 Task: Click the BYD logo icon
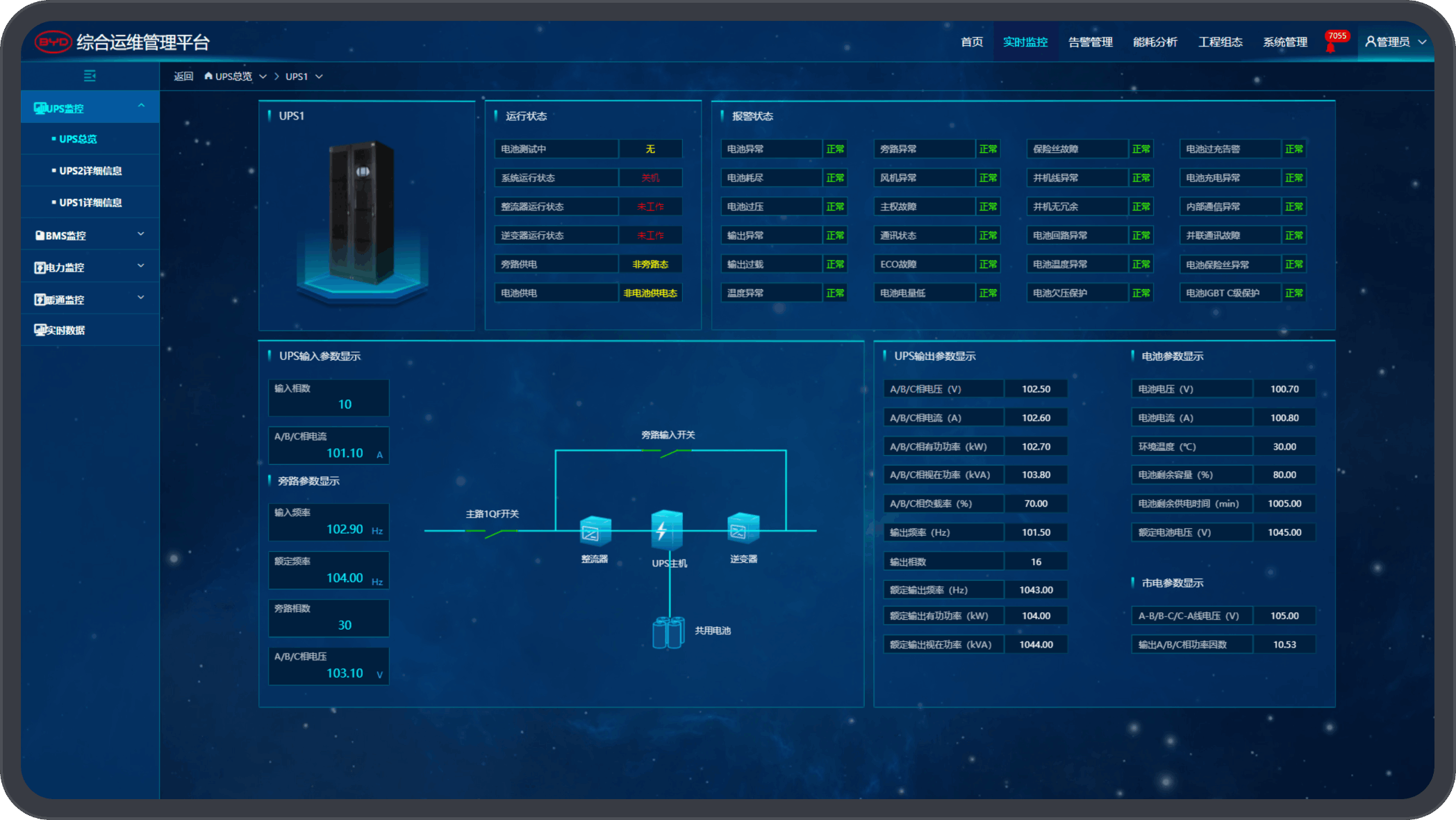[53, 42]
